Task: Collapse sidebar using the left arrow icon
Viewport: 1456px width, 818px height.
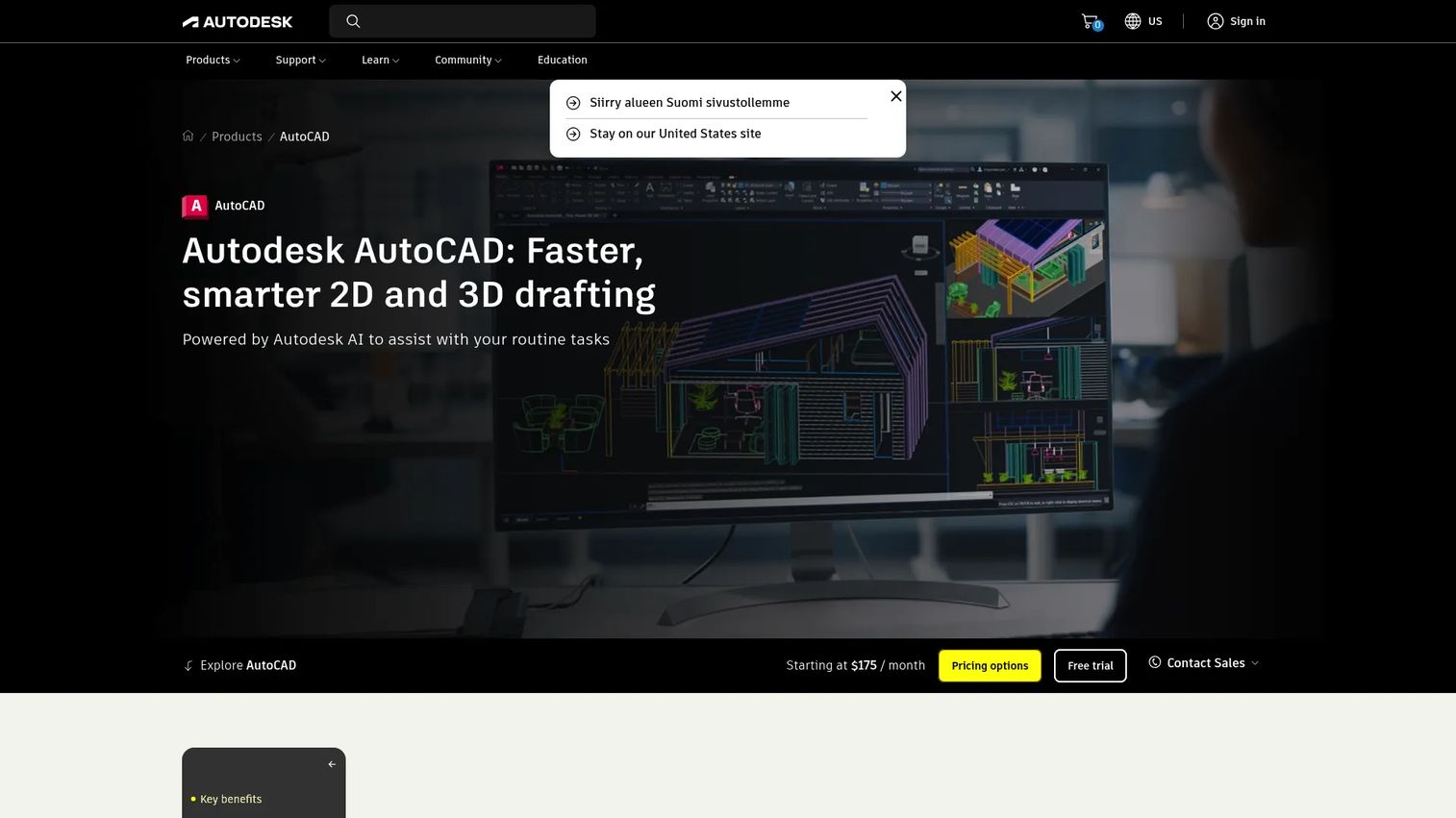Action: coord(332,764)
